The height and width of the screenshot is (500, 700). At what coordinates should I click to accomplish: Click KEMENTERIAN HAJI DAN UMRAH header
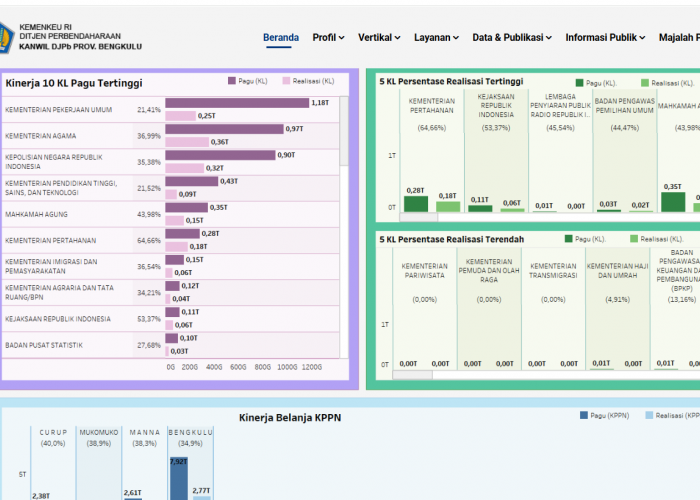click(x=617, y=271)
